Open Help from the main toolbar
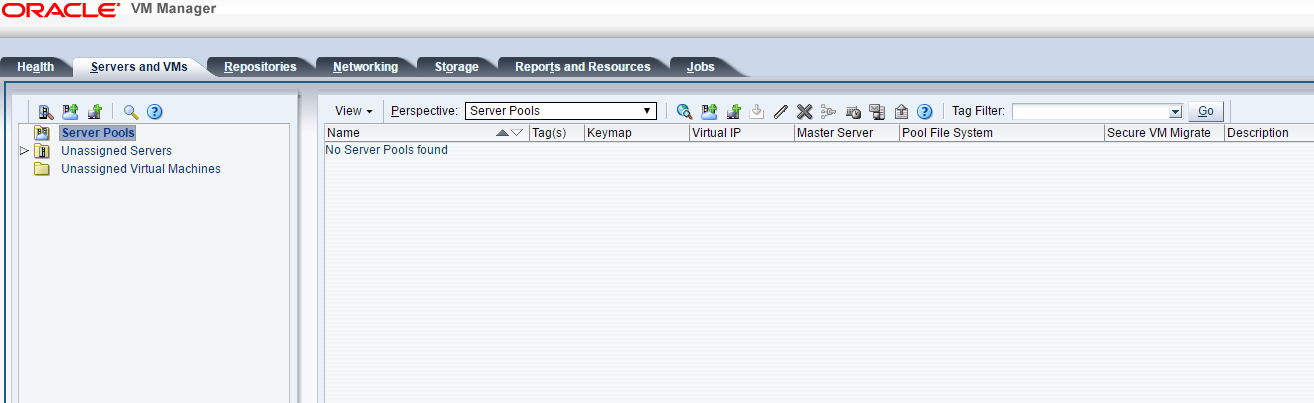This screenshot has height=403, width=1314. [925, 111]
